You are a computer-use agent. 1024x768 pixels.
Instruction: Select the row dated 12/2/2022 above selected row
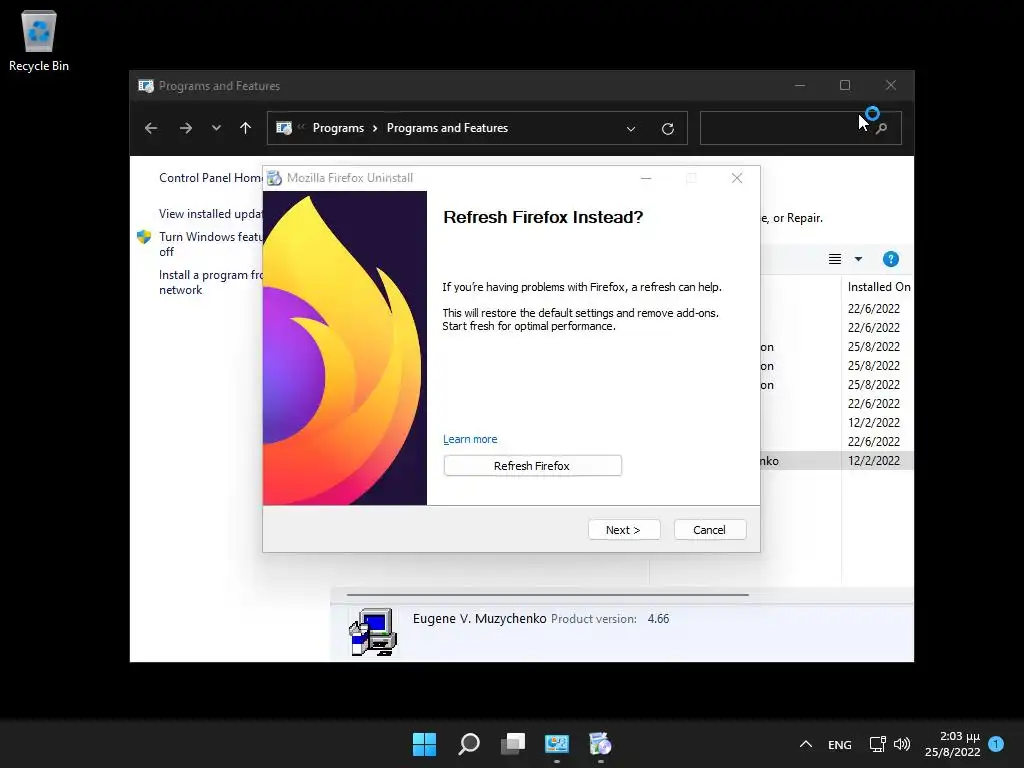point(837,423)
